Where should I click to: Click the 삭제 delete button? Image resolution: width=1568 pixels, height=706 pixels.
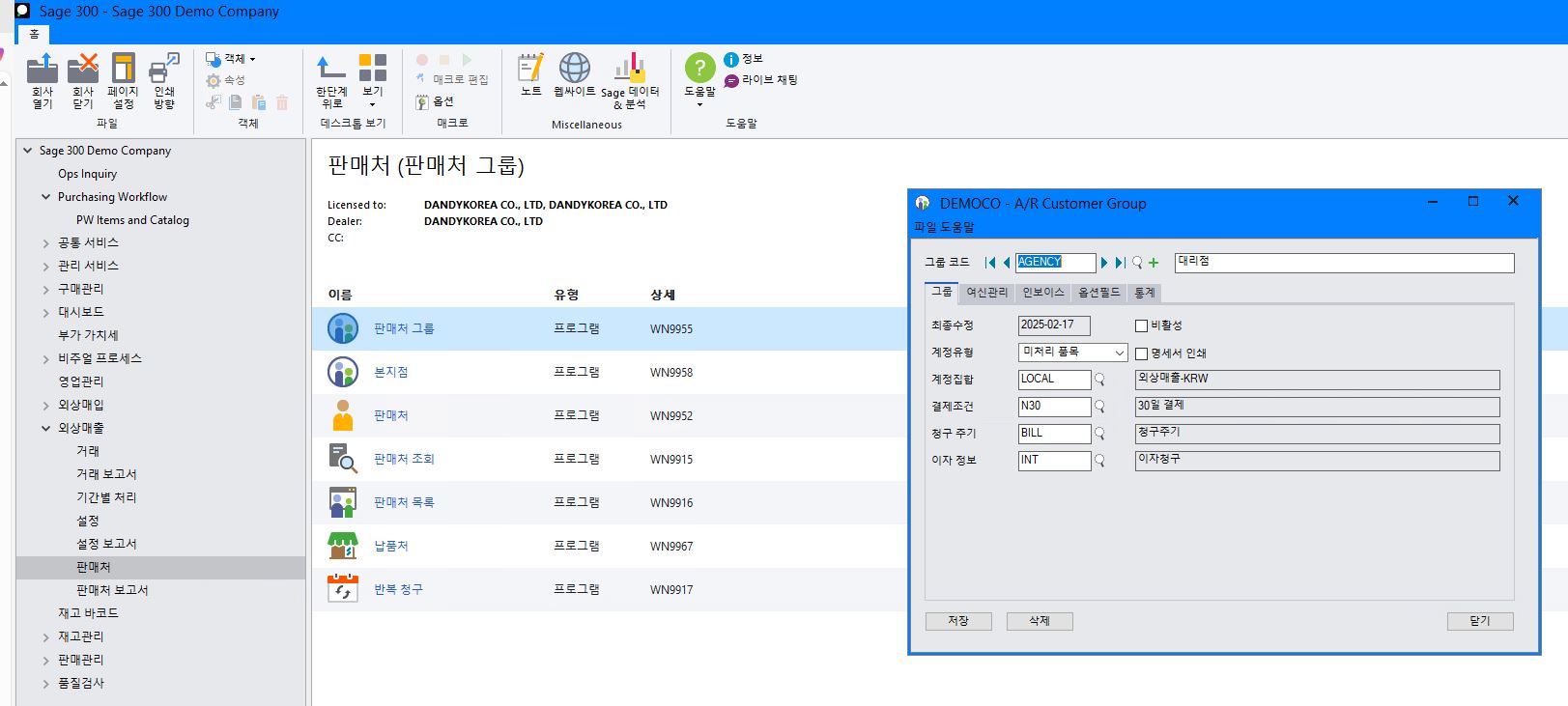click(1040, 621)
